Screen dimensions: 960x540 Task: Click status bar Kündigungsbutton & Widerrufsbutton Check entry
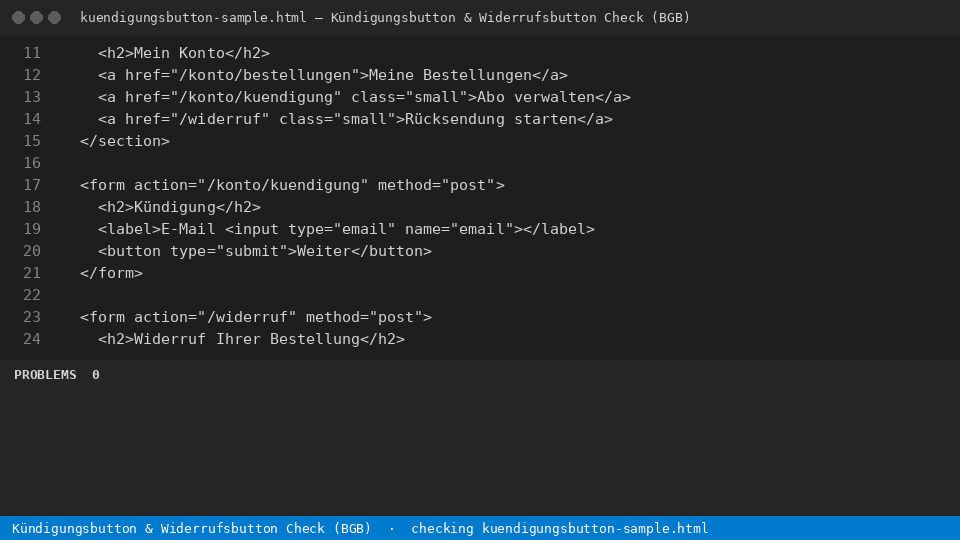click(x=192, y=529)
